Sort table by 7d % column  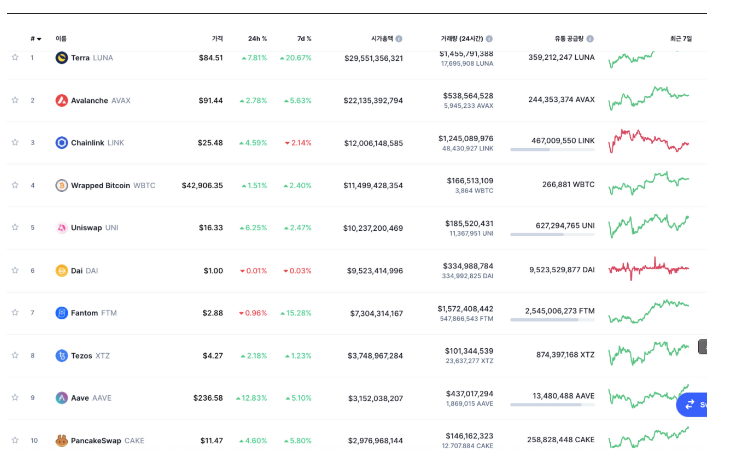[x=304, y=39]
